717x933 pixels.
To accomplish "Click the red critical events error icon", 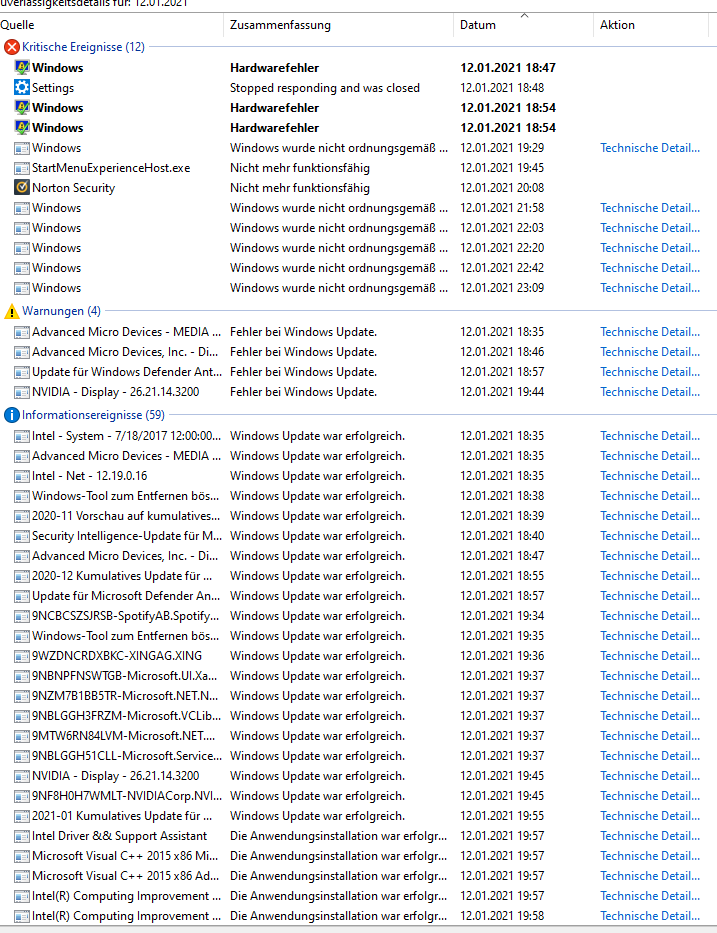I will (11, 47).
